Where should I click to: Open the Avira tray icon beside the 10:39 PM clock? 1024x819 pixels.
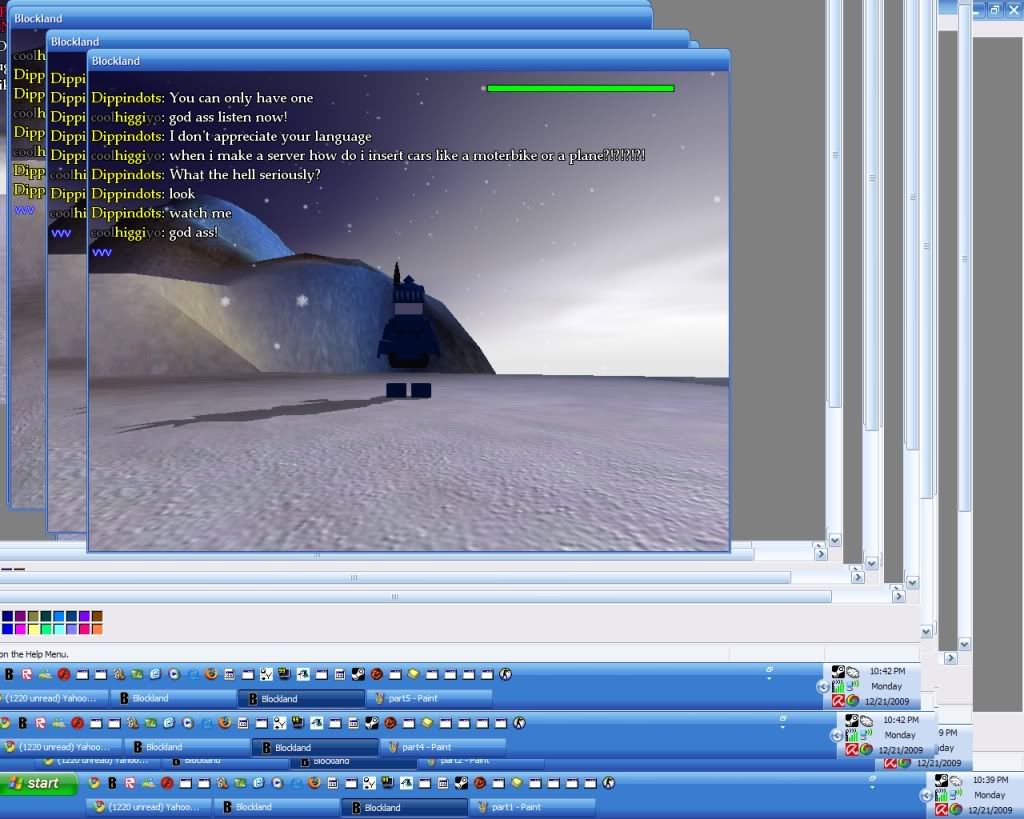[941, 810]
